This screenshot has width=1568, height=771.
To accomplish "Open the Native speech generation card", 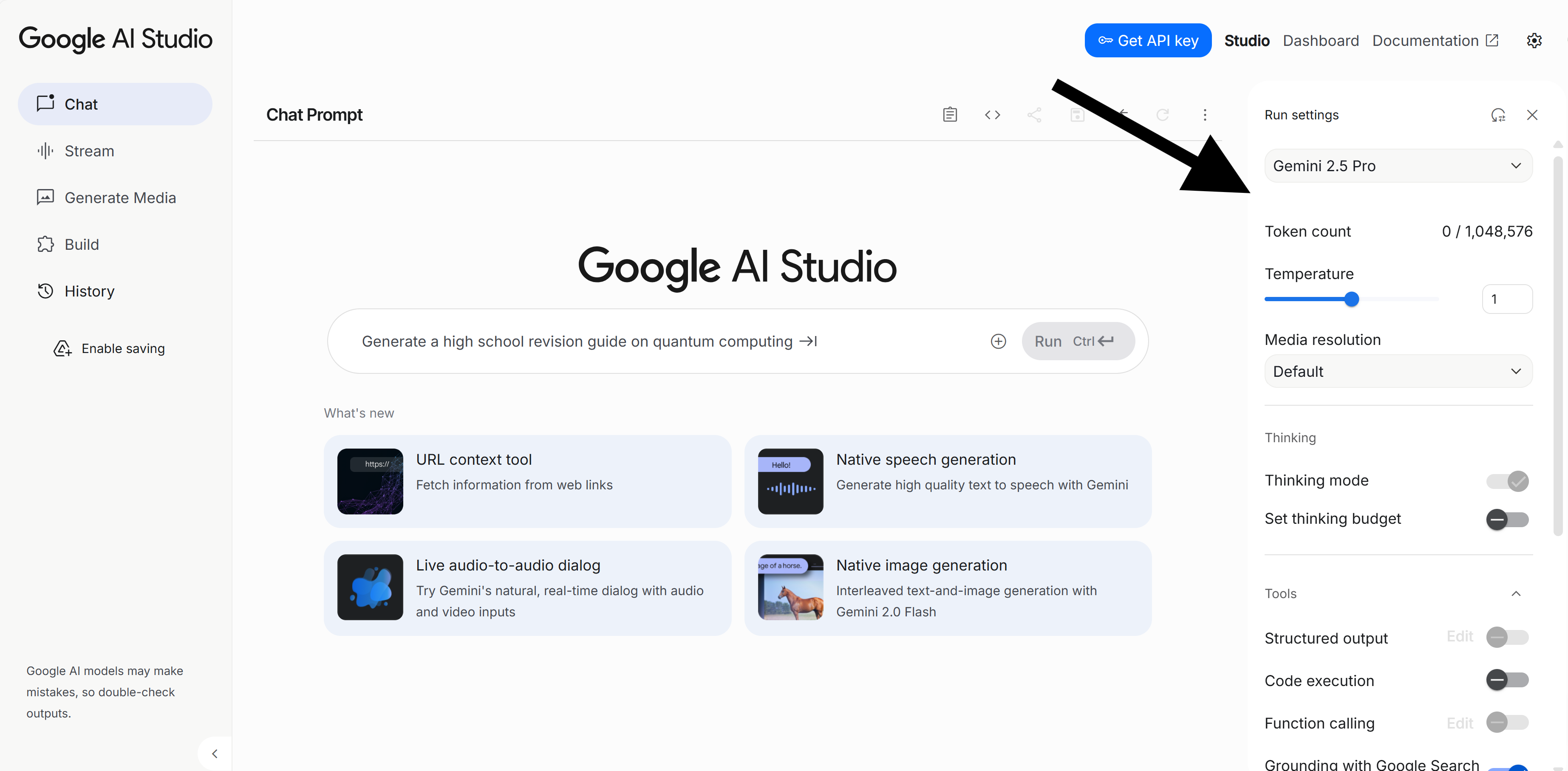I will [x=948, y=481].
